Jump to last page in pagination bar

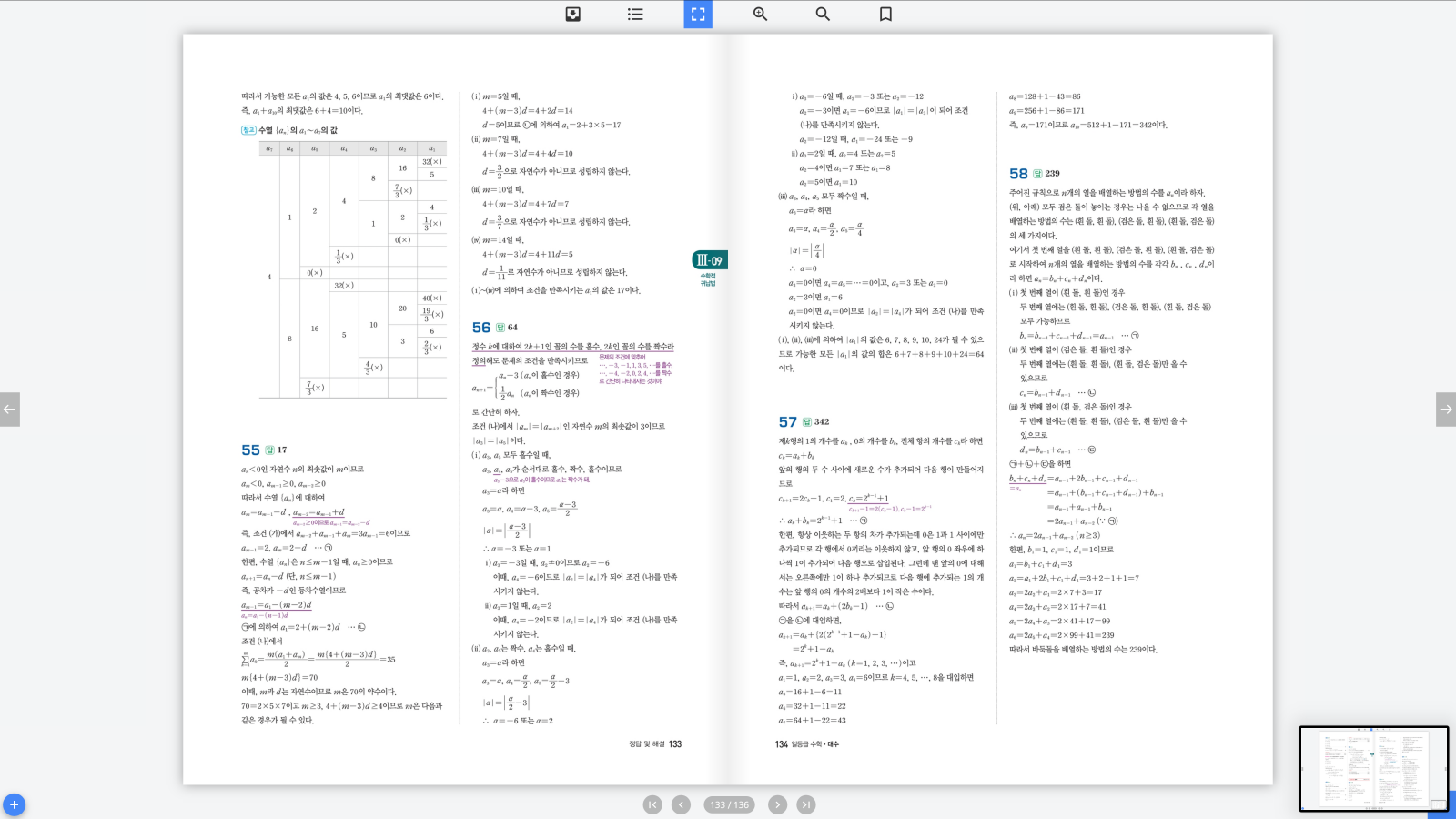pyautogui.click(x=806, y=804)
